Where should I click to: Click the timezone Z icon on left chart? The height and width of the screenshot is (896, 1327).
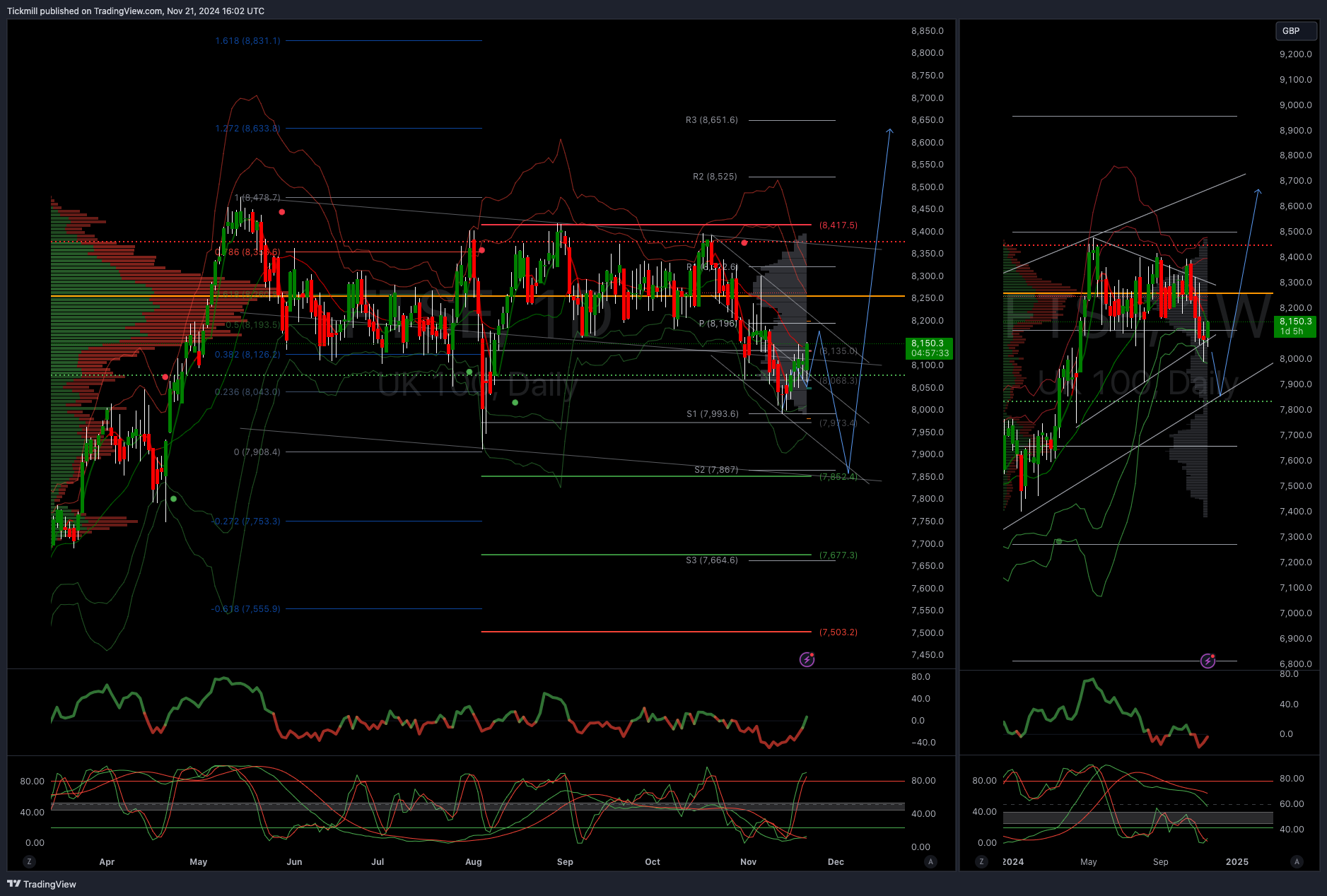(29, 861)
